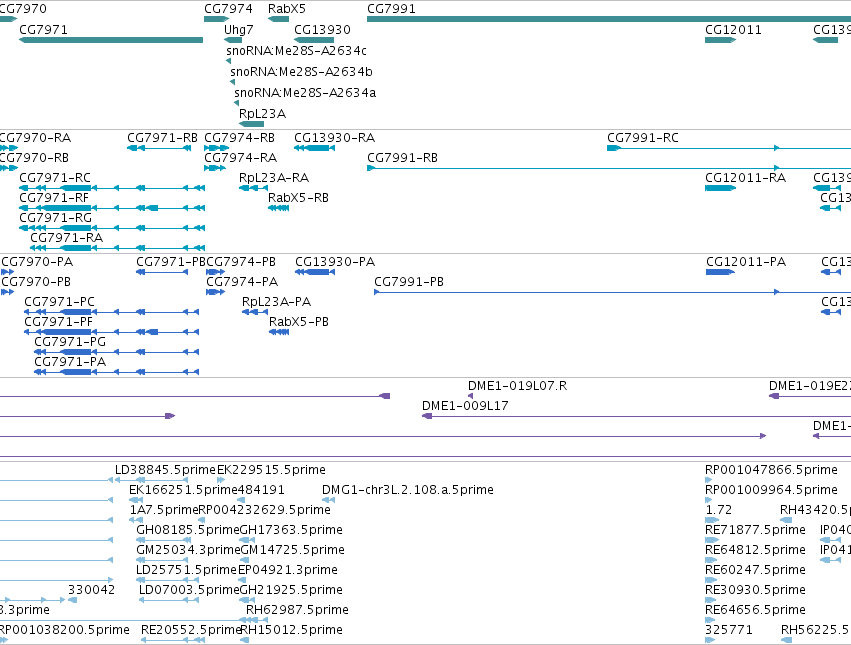
Task: Click the CG7971 gene label
Action: tap(43, 29)
